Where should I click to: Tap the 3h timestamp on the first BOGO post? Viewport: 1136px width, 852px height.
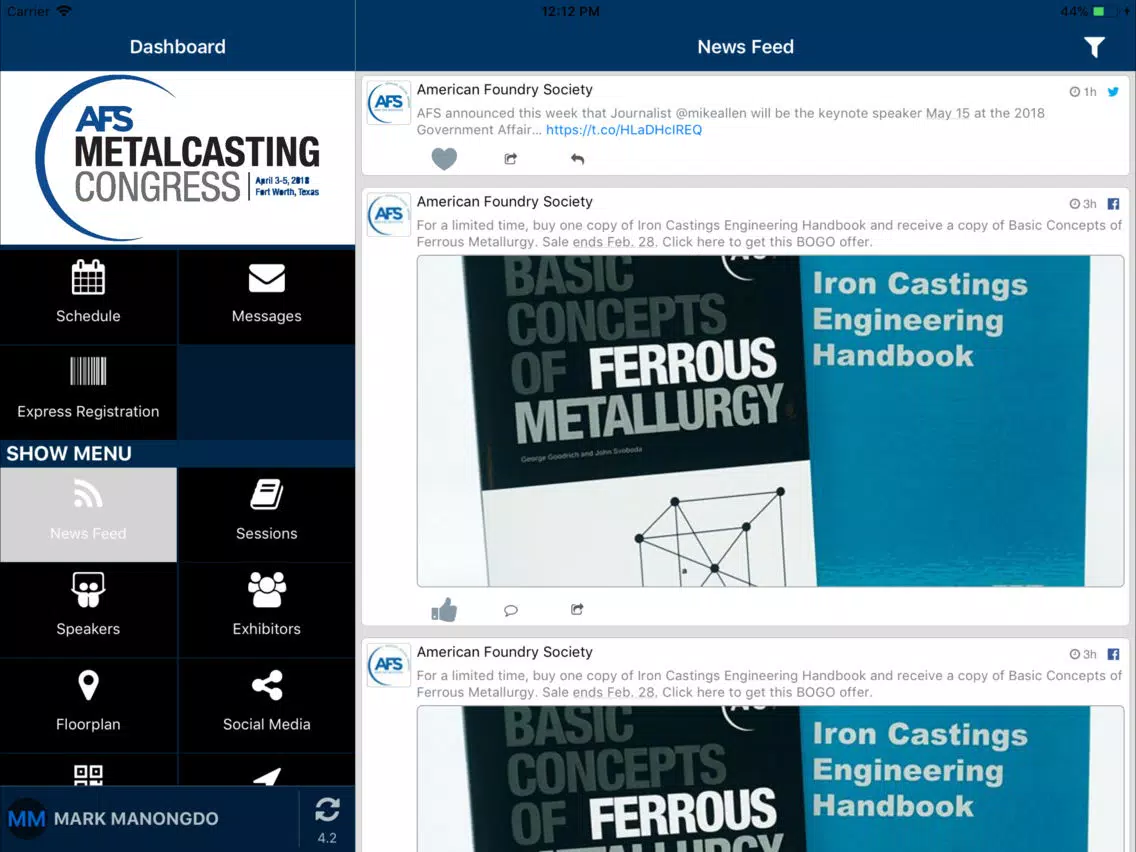1083,204
